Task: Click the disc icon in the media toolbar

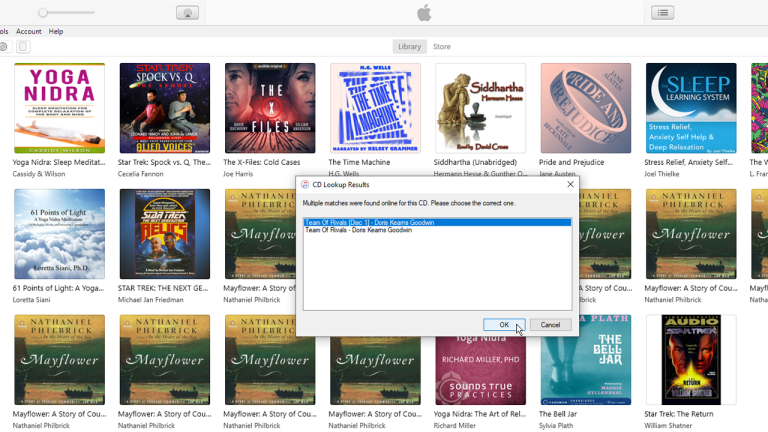Action: coord(3,47)
